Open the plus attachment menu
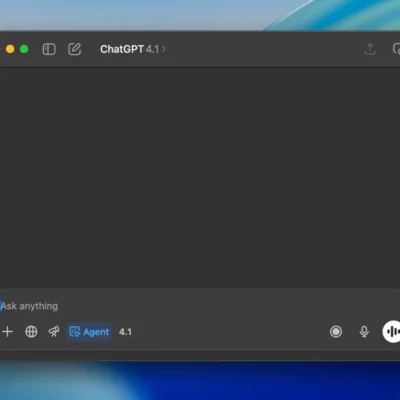 [7, 332]
